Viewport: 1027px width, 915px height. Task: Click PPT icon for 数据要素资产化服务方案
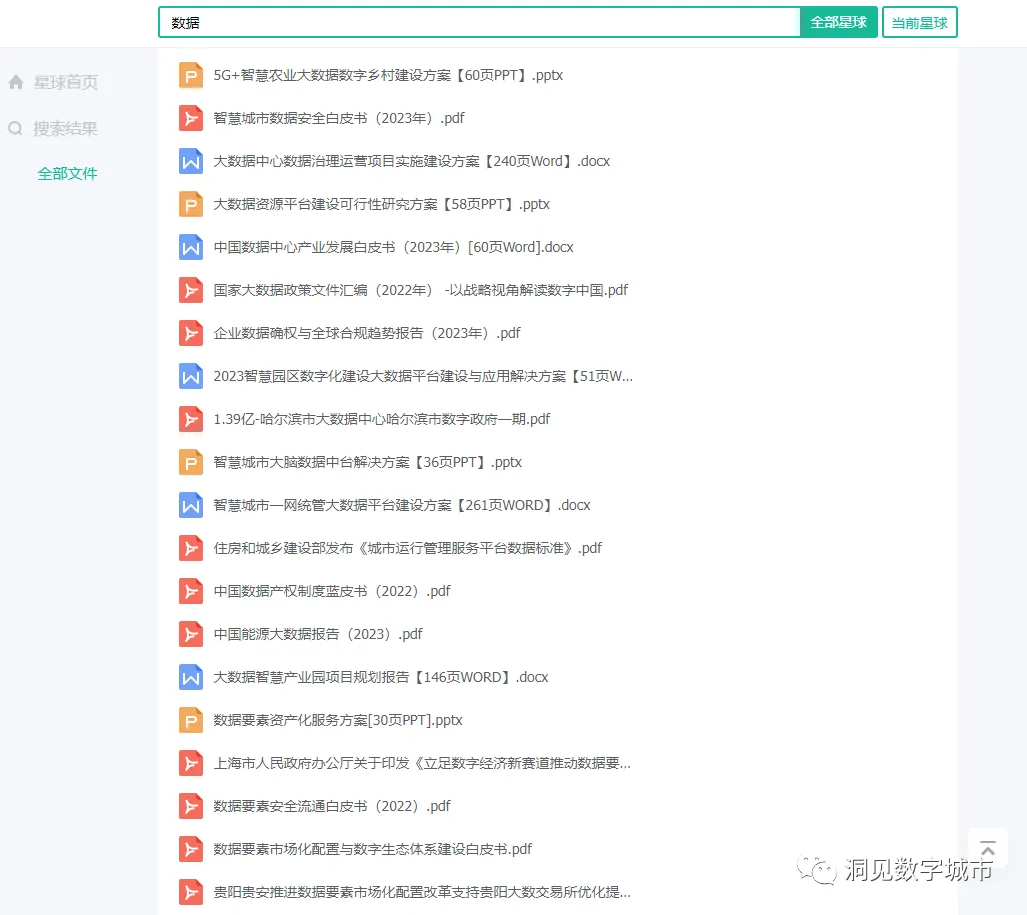click(x=191, y=720)
